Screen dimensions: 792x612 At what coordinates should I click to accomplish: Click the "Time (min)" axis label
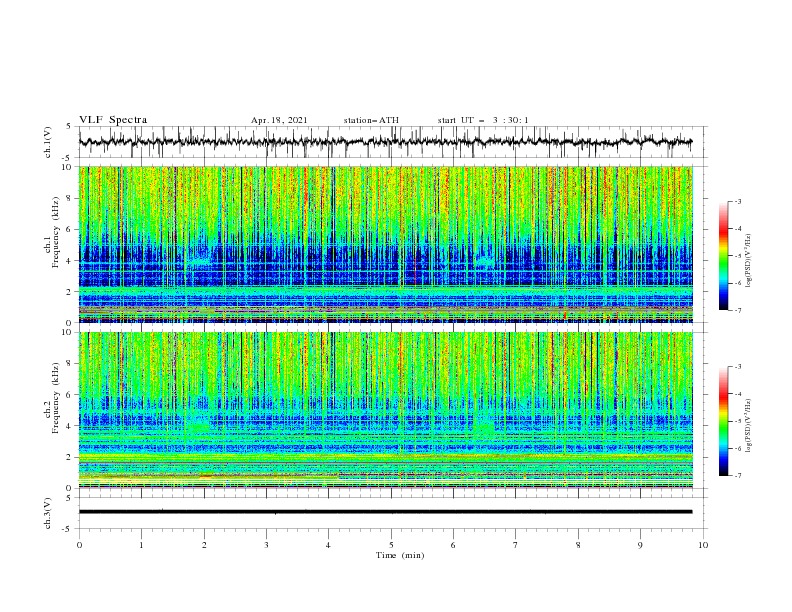[400, 555]
